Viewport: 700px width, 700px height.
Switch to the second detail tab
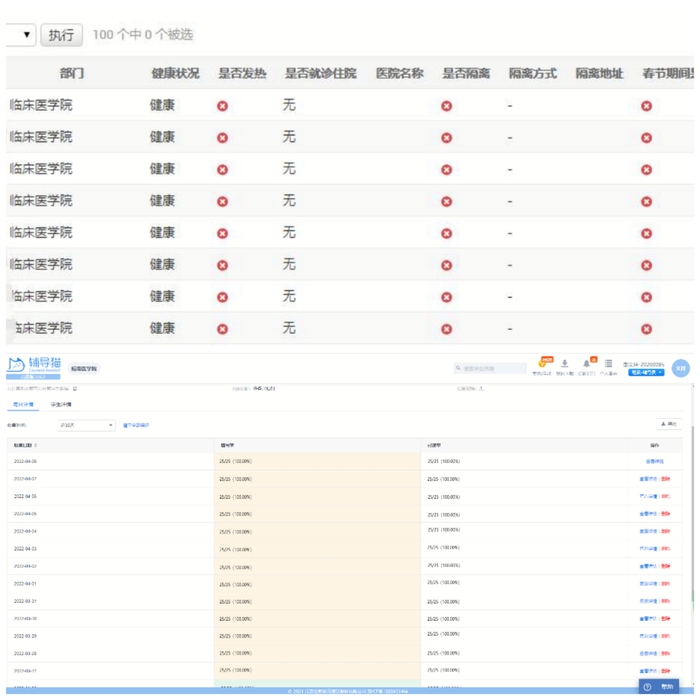coord(61,405)
